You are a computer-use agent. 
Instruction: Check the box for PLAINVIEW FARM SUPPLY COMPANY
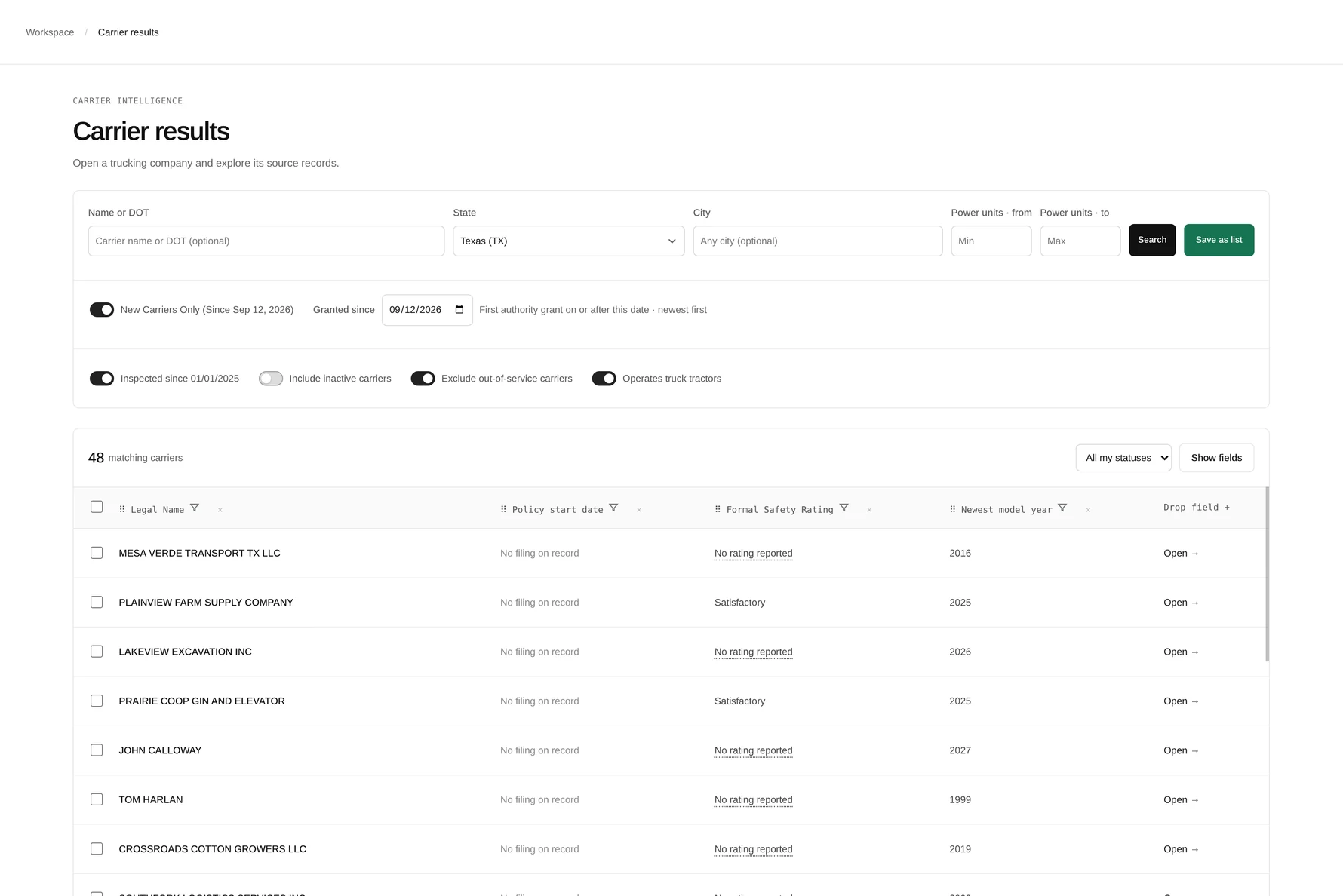(97, 602)
